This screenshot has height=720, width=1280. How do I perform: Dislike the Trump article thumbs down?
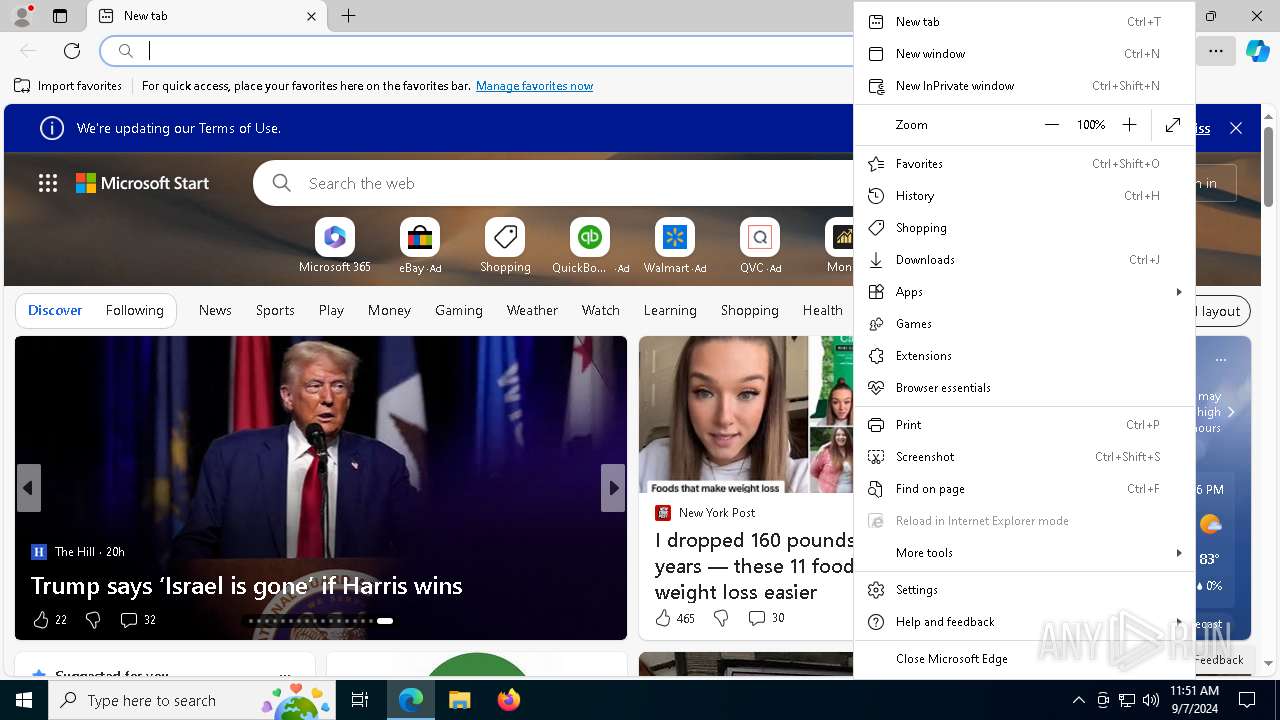pyautogui.click(x=93, y=620)
